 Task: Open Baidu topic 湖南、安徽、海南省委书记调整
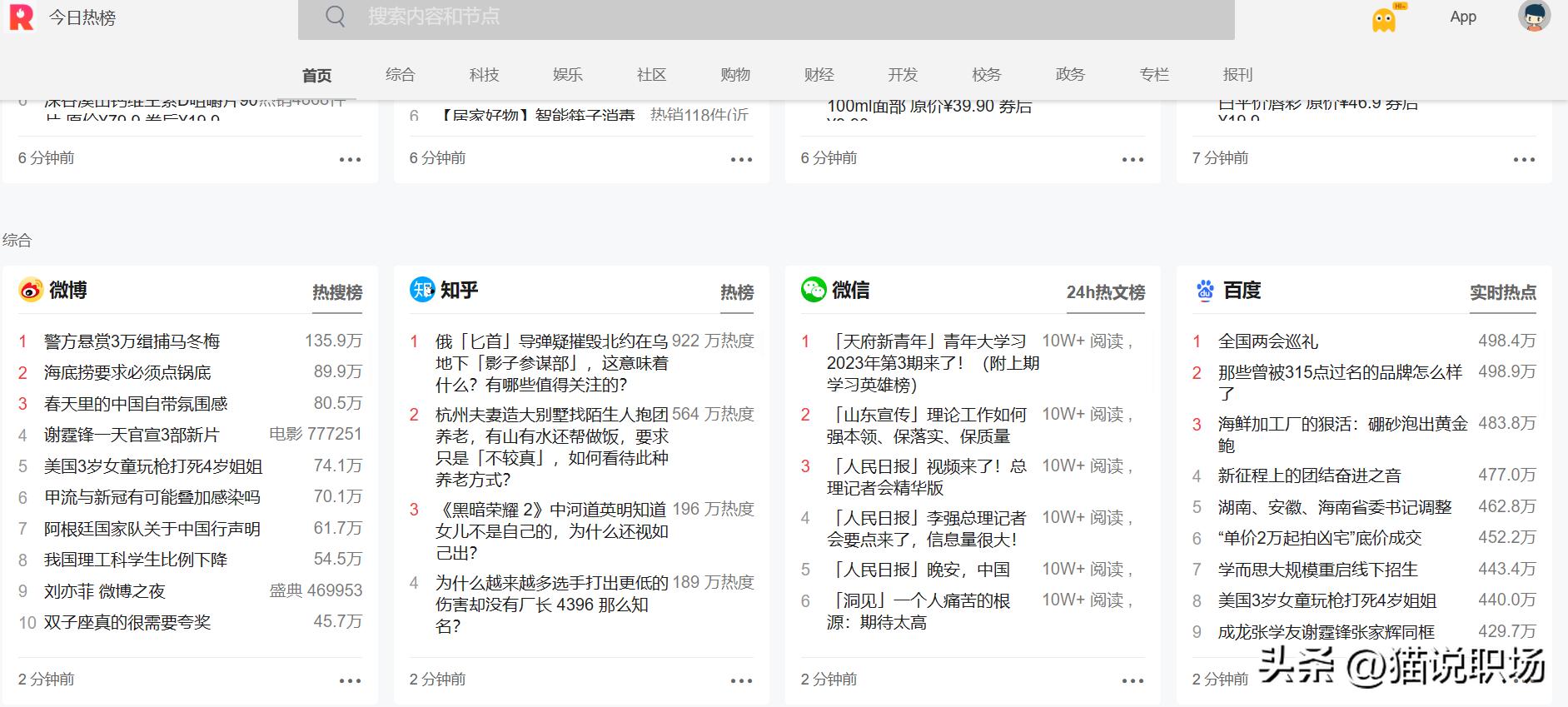pyautogui.click(x=1335, y=507)
